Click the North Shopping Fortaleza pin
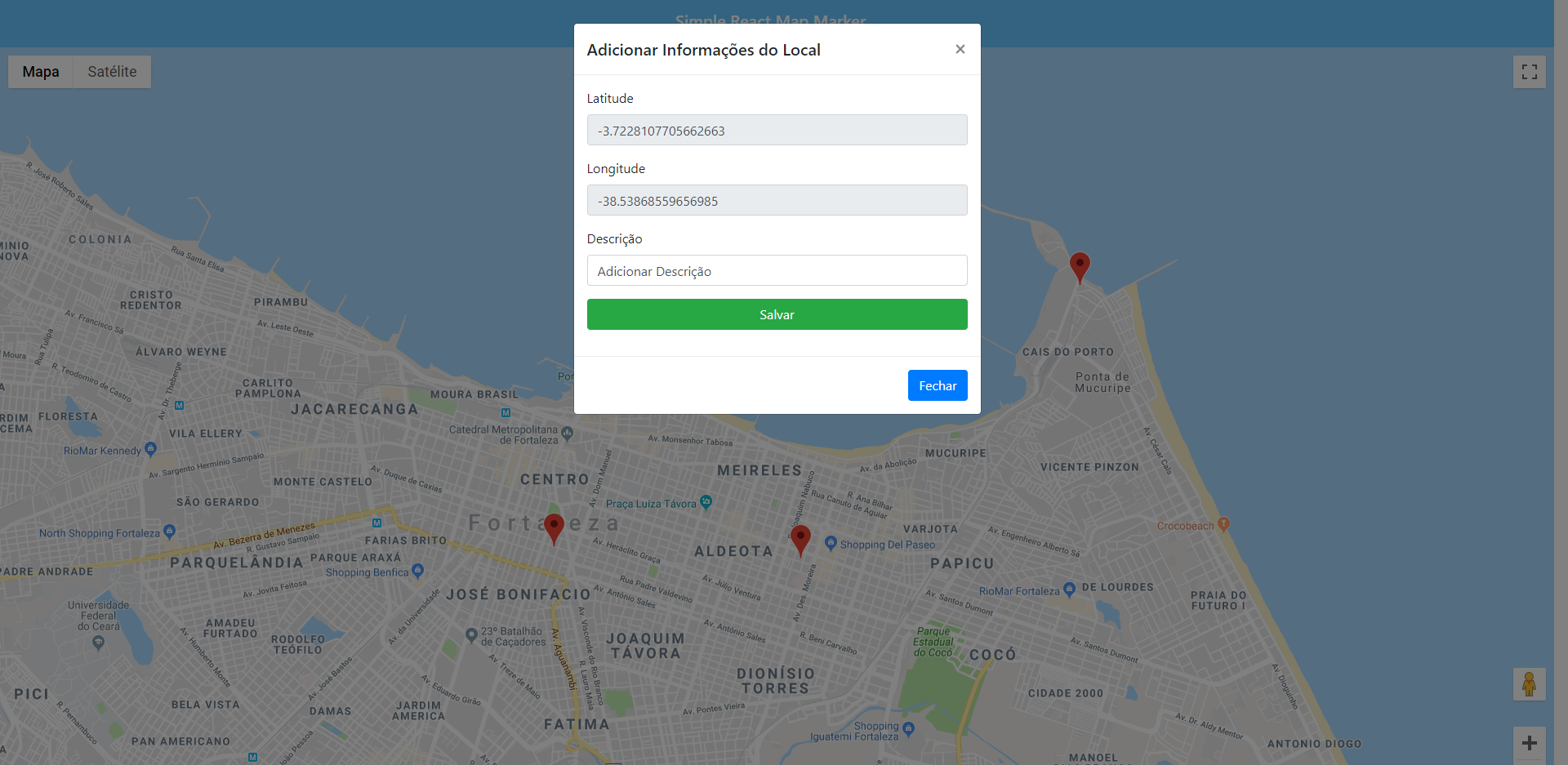The height and width of the screenshot is (765, 1568). (x=169, y=531)
